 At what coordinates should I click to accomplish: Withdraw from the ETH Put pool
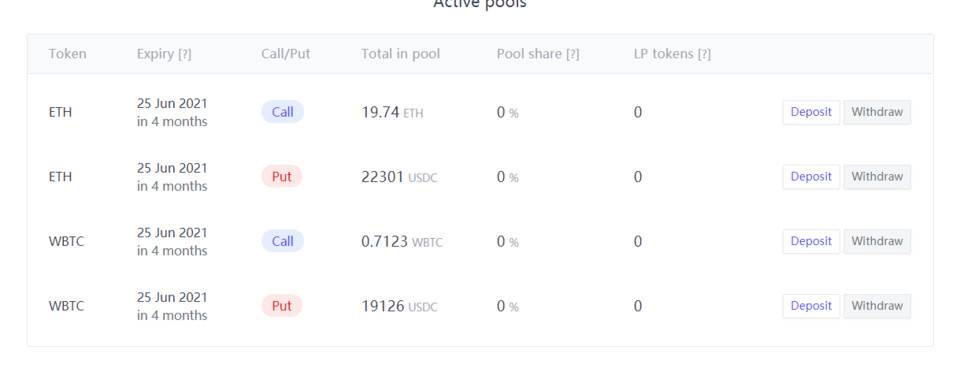(x=877, y=177)
